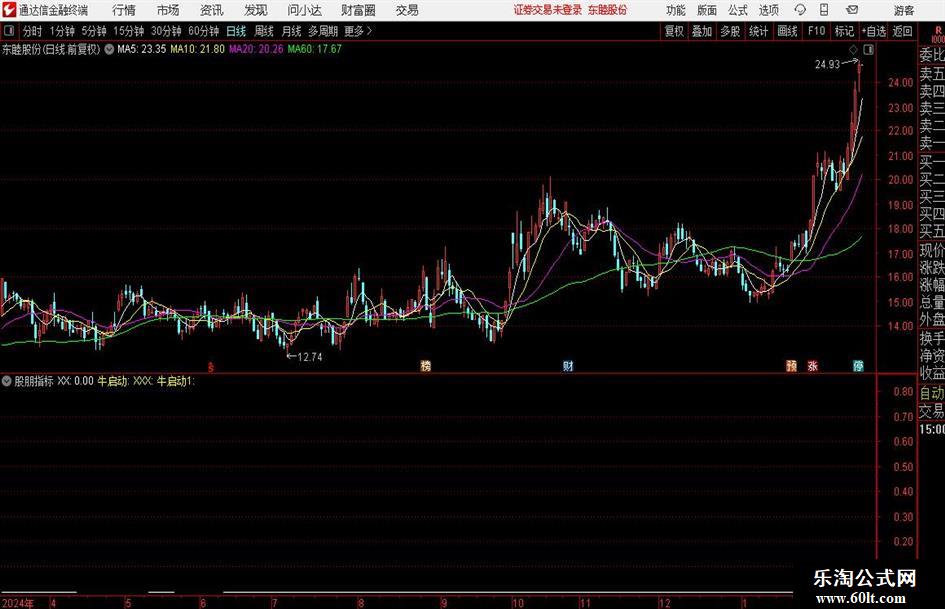Click the 榜 event marker below chart

425,366
